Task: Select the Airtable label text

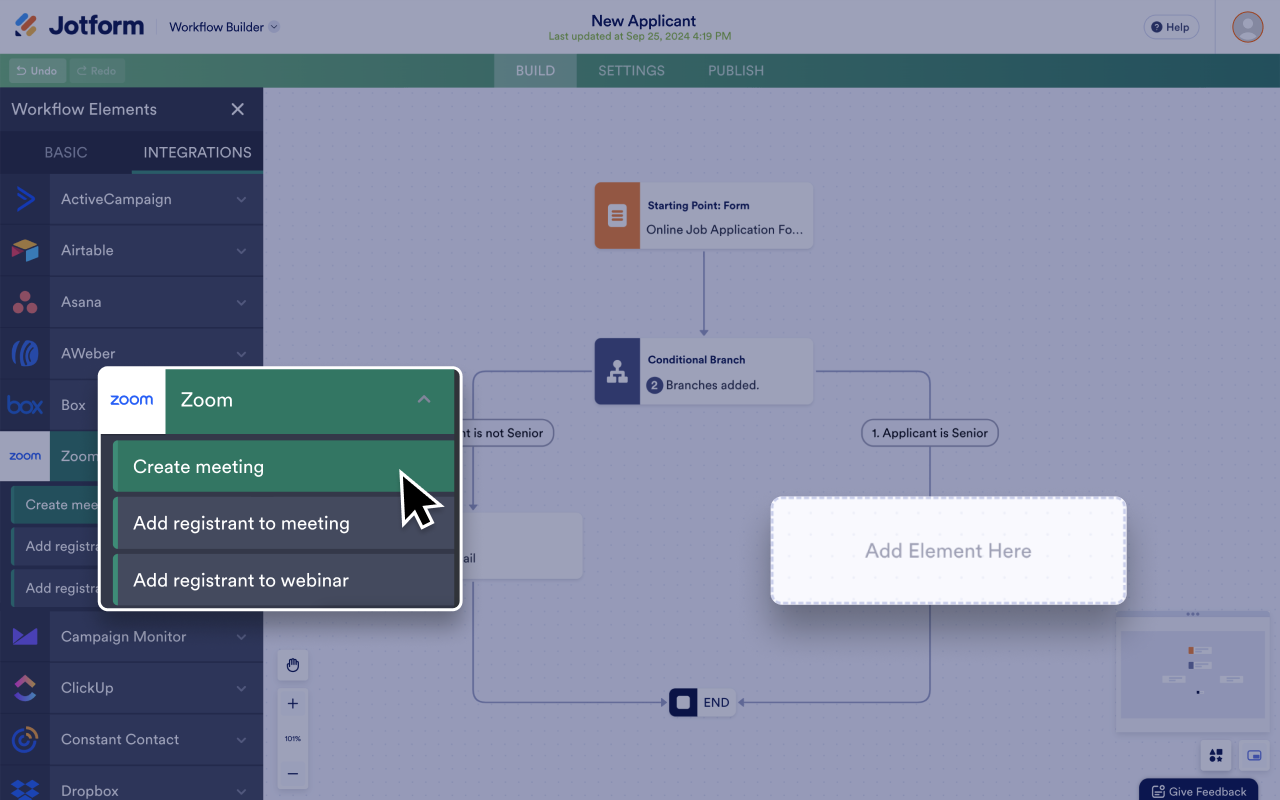Action: pyautogui.click(x=87, y=250)
